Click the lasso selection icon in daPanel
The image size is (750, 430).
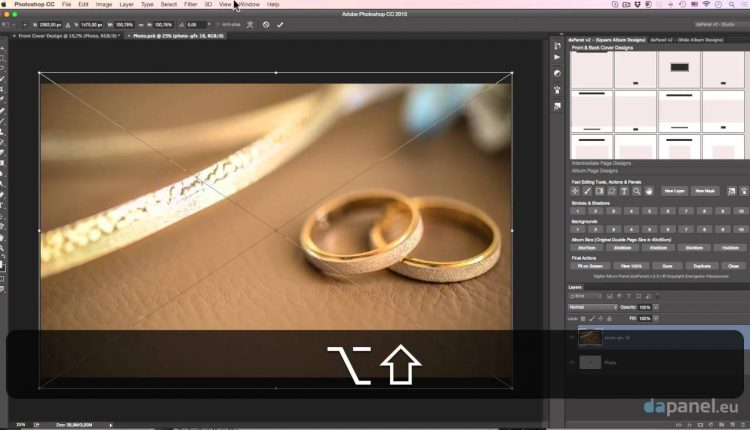click(x=612, y=191)
